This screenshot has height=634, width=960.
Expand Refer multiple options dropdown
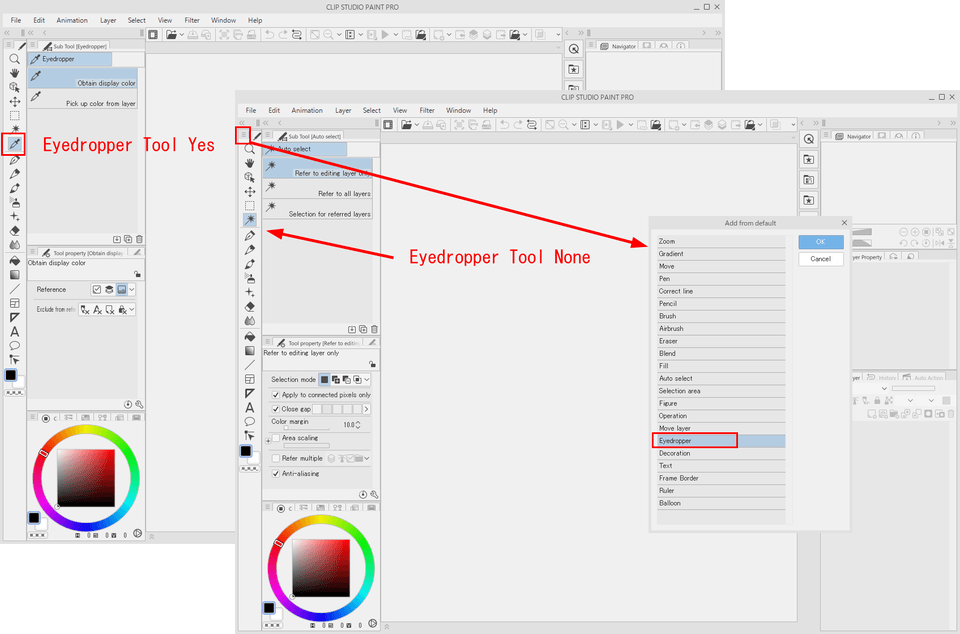(x=367, y=458)
